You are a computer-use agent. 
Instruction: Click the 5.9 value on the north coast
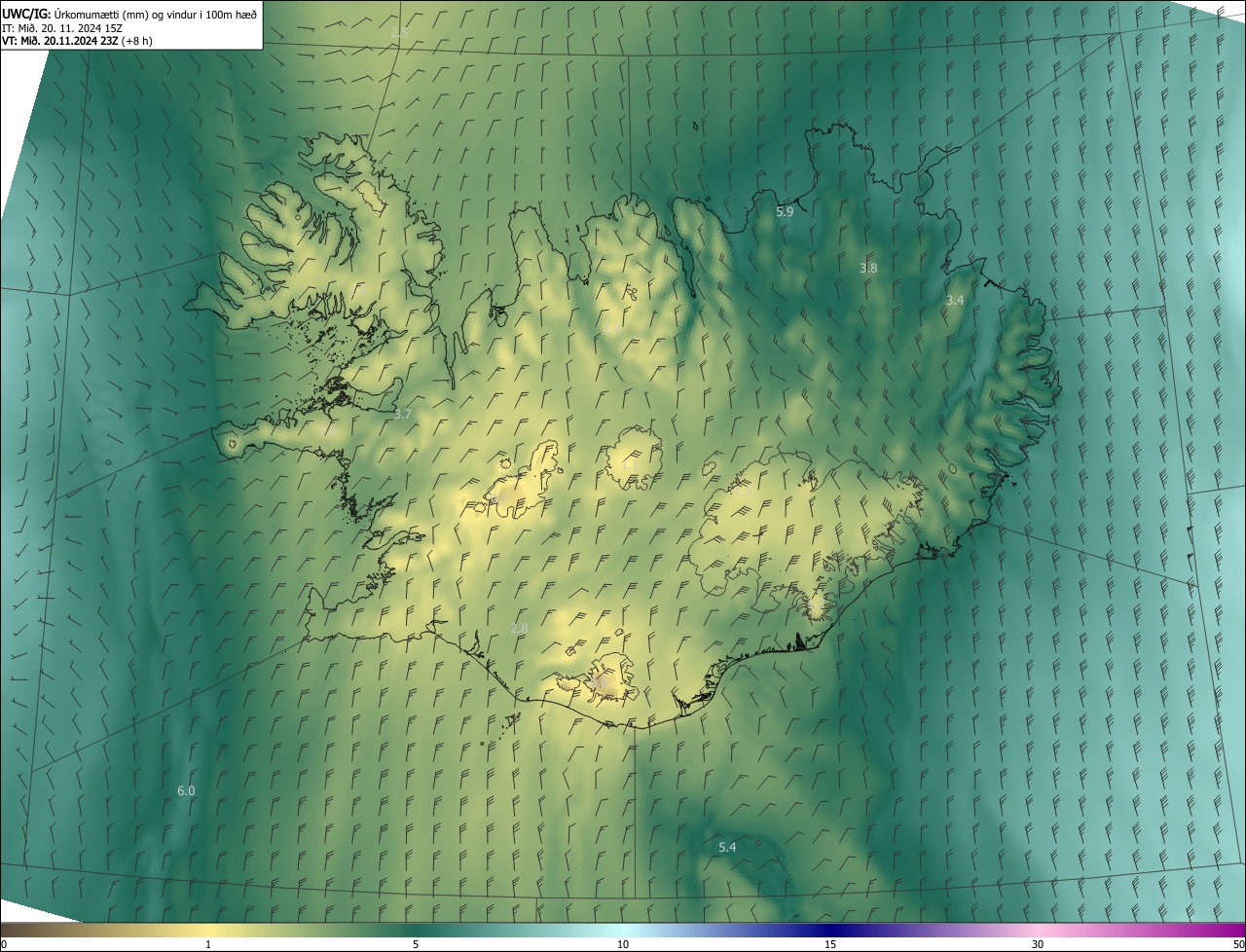tap(785, 211)
